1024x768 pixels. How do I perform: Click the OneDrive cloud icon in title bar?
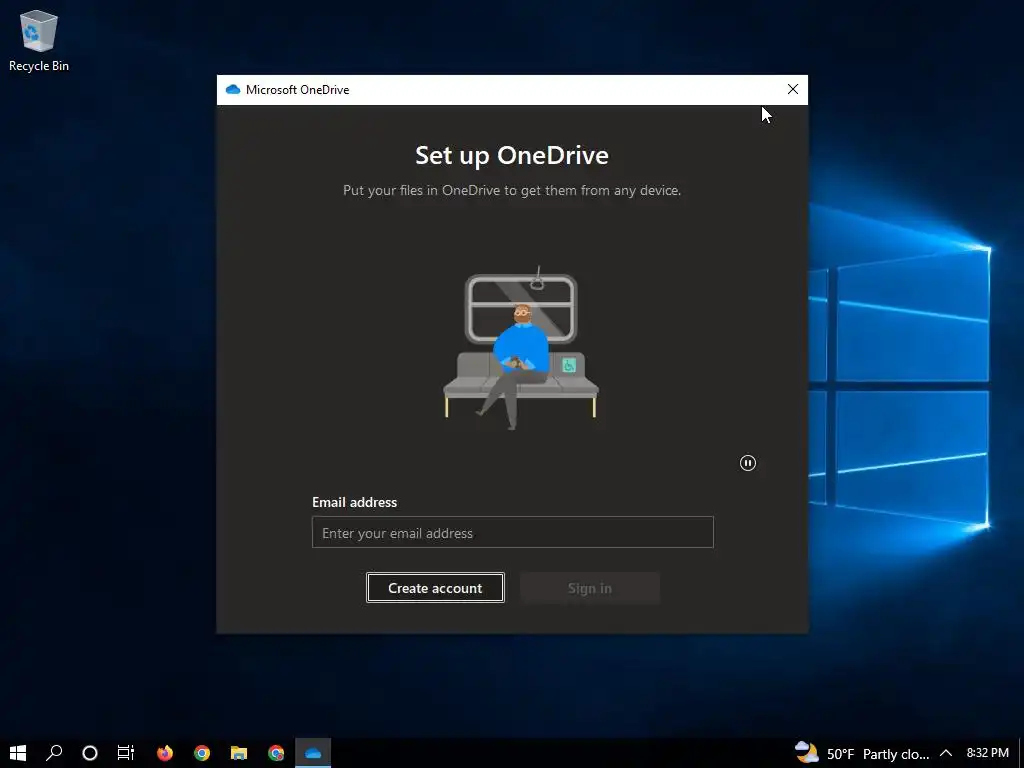pyautogui.click(x=232, y=89)
